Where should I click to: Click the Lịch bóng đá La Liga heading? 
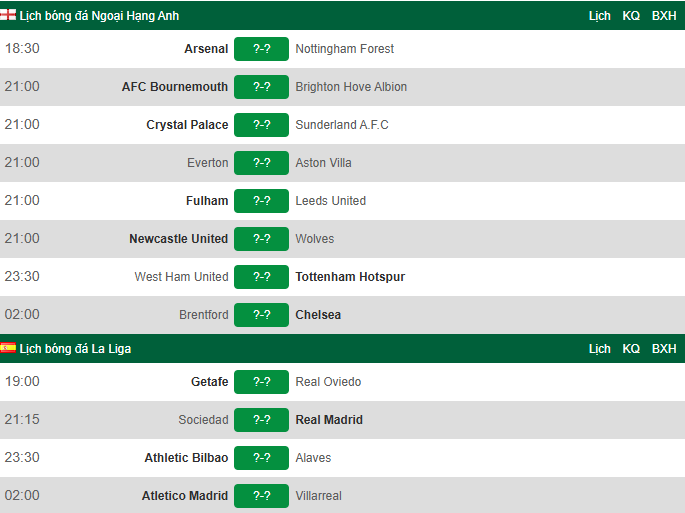click(x=75, y=349)
